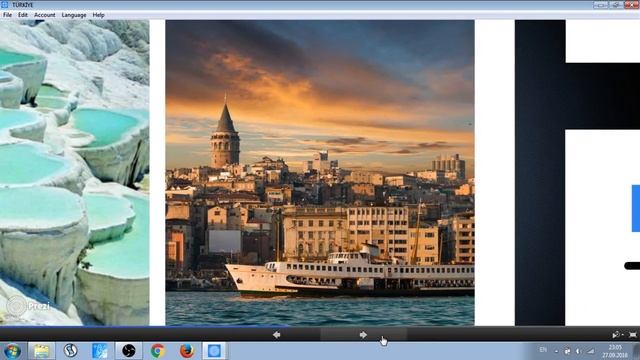This screenshot has height=360, width=640.
Task: Open the File menu
Action: tap(7, 15)
